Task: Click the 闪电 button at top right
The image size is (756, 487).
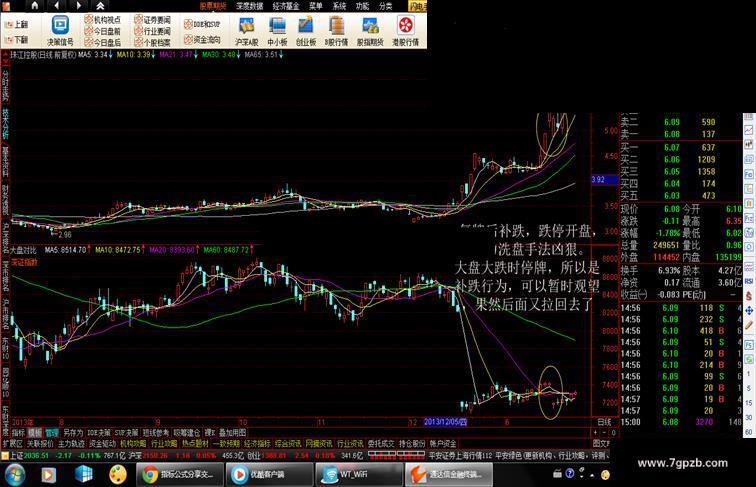Action: tap(418, 6)
